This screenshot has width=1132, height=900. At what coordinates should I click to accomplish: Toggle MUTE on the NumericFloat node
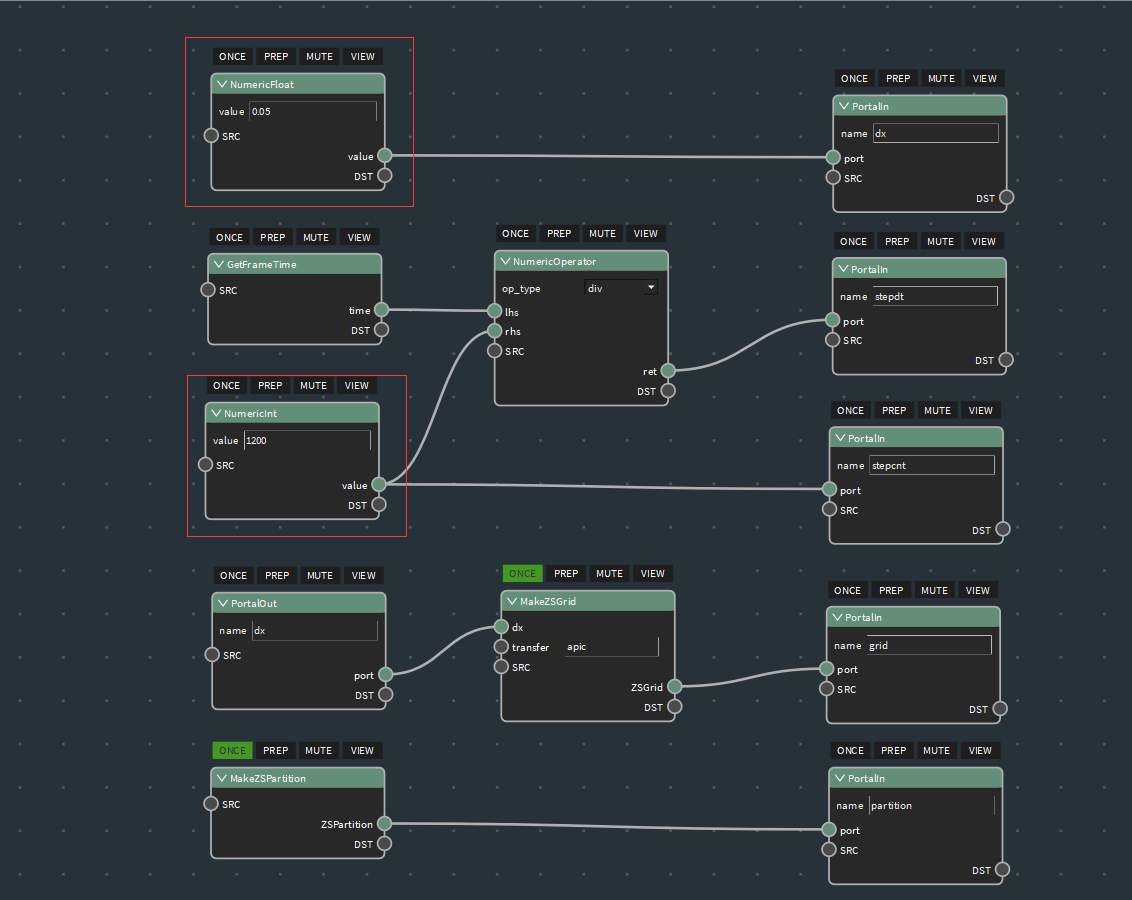click(x=319, y=56)
